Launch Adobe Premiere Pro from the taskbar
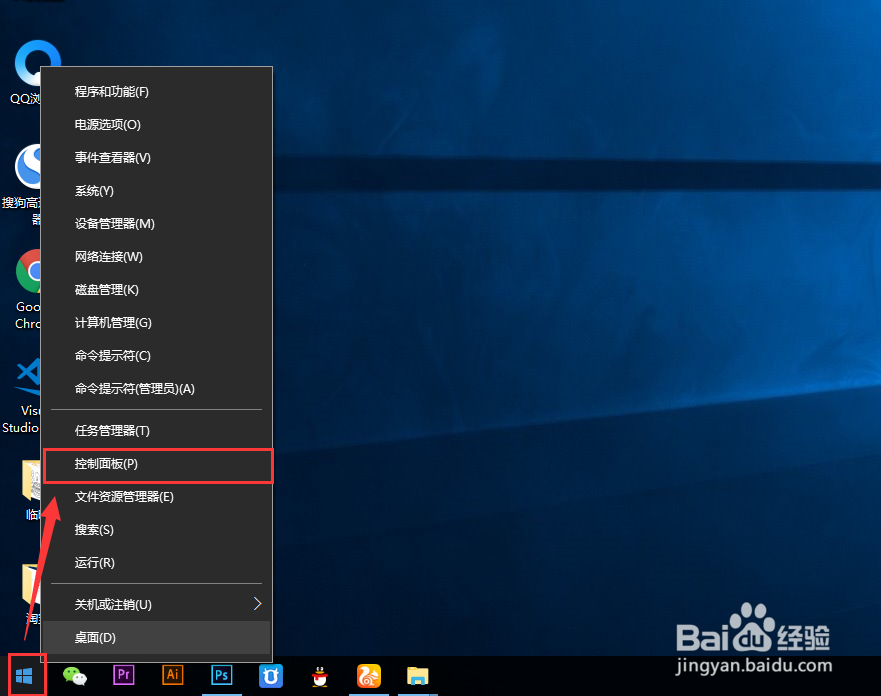Image resolution: width=881 pixels, height=696 pixels. coord(123,675)
